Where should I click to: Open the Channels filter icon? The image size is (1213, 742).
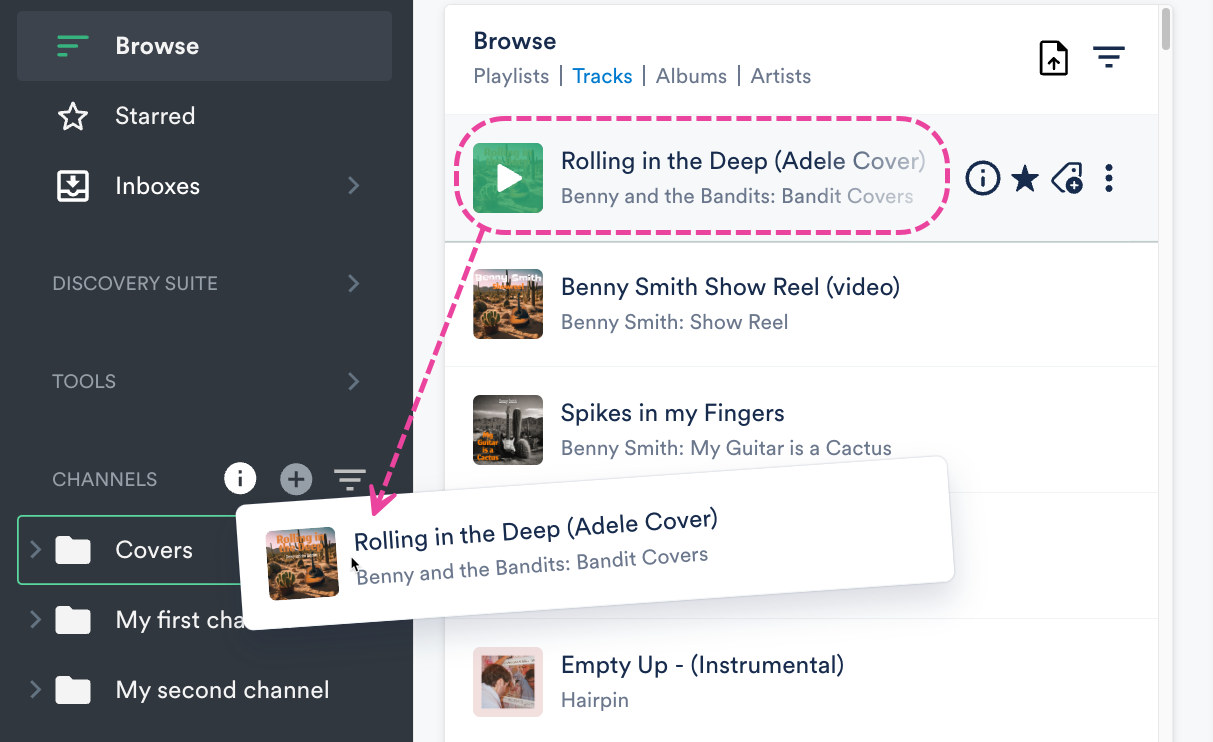(x=350, y=480)
